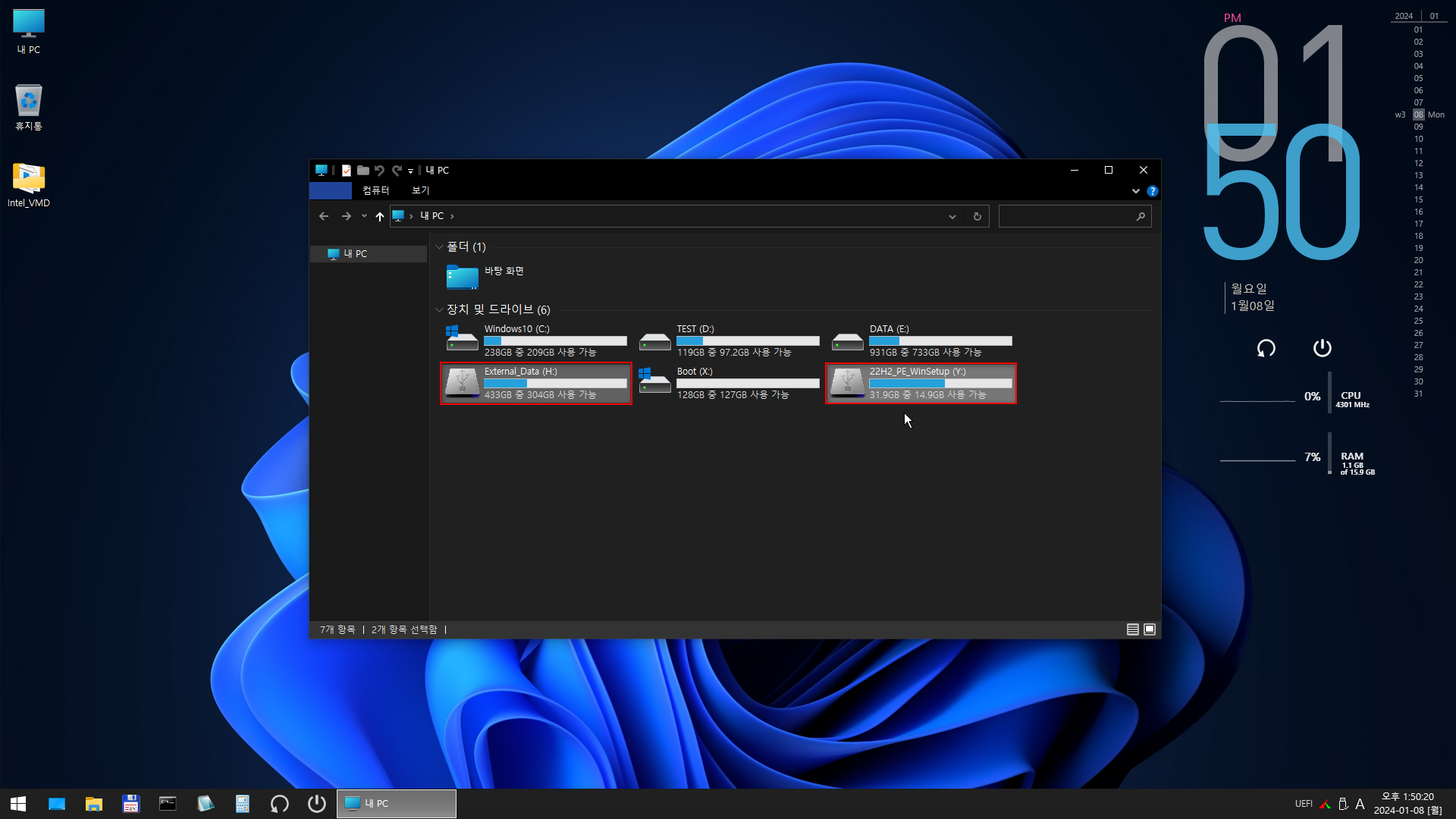Click the restart icon in taskbar
The width and height of the screenshot is (1456, 819).
point(280,804)
